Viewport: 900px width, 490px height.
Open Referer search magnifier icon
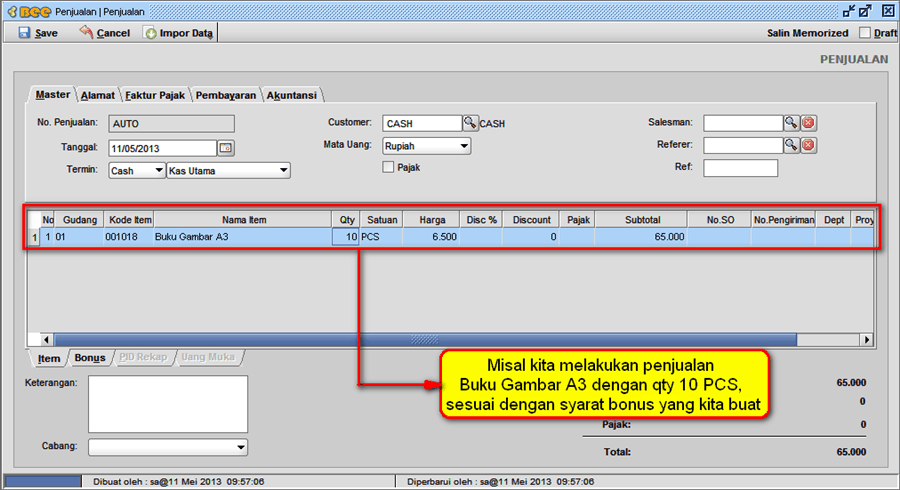coord(792,145)
